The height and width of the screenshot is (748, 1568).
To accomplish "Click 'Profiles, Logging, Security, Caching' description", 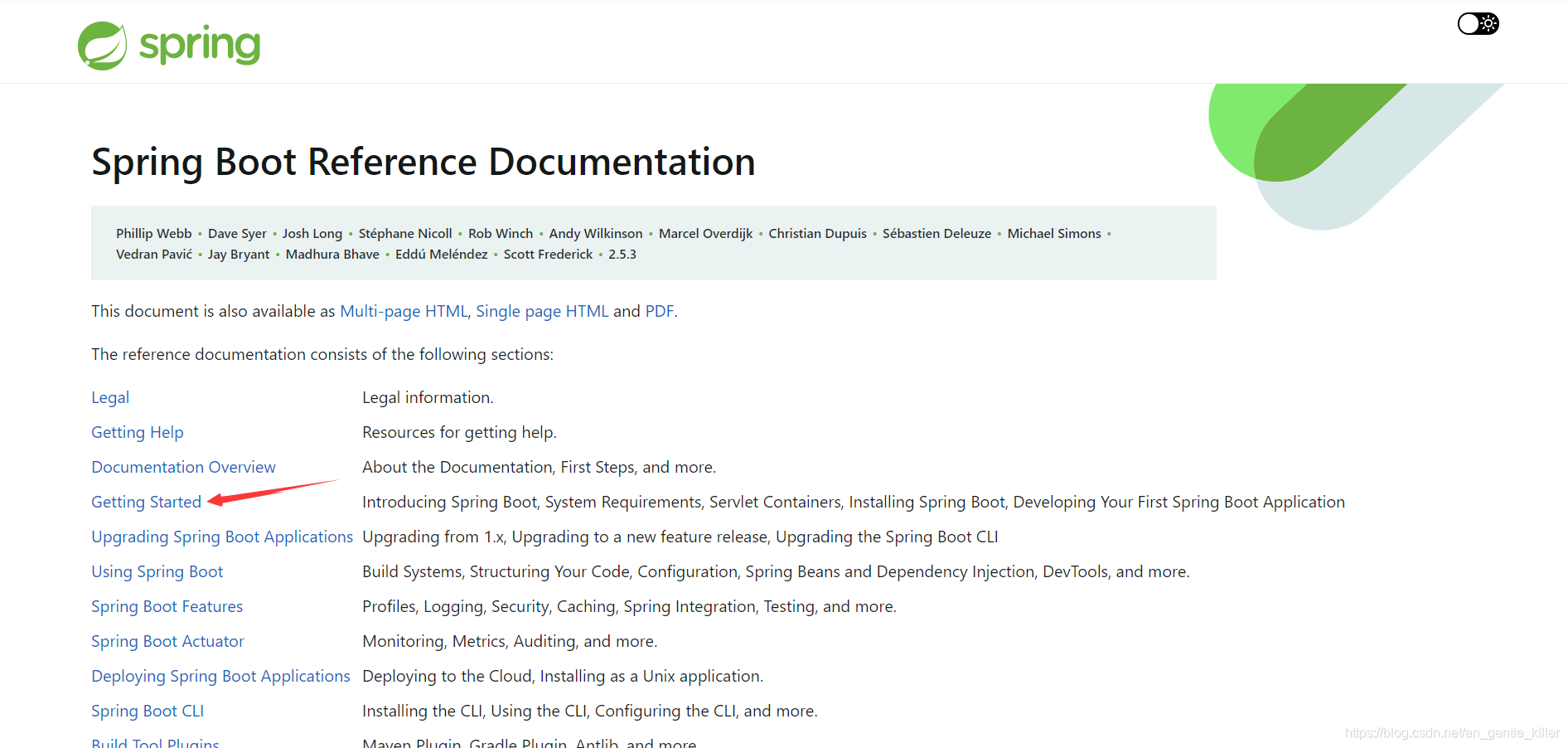I will point(629,606).
